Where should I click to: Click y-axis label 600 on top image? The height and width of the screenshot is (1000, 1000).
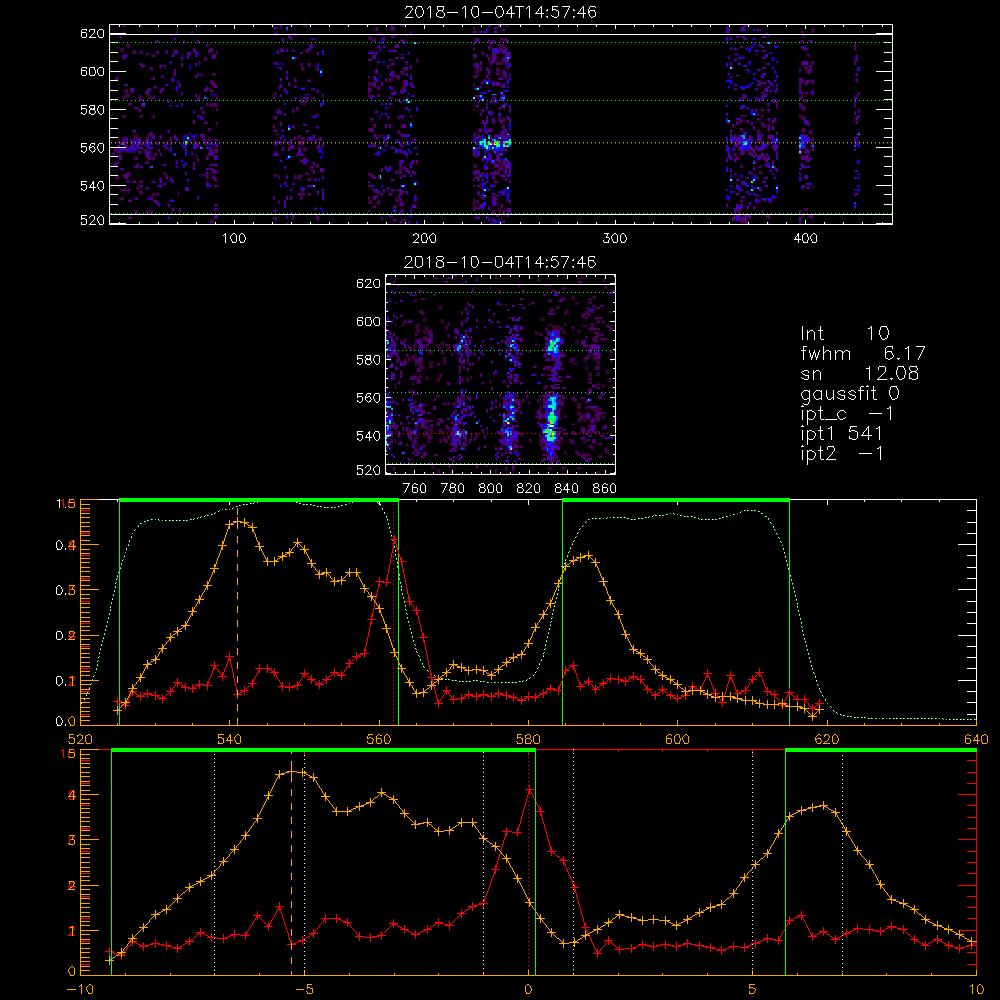click(92, 71)
